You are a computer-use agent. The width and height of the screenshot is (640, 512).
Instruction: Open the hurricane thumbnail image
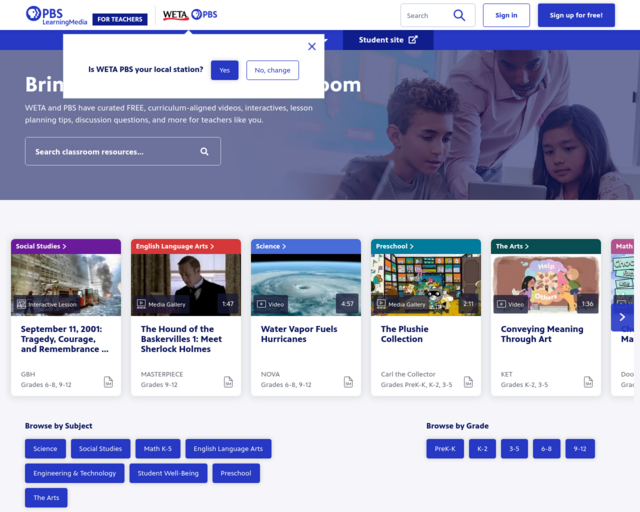306,285
